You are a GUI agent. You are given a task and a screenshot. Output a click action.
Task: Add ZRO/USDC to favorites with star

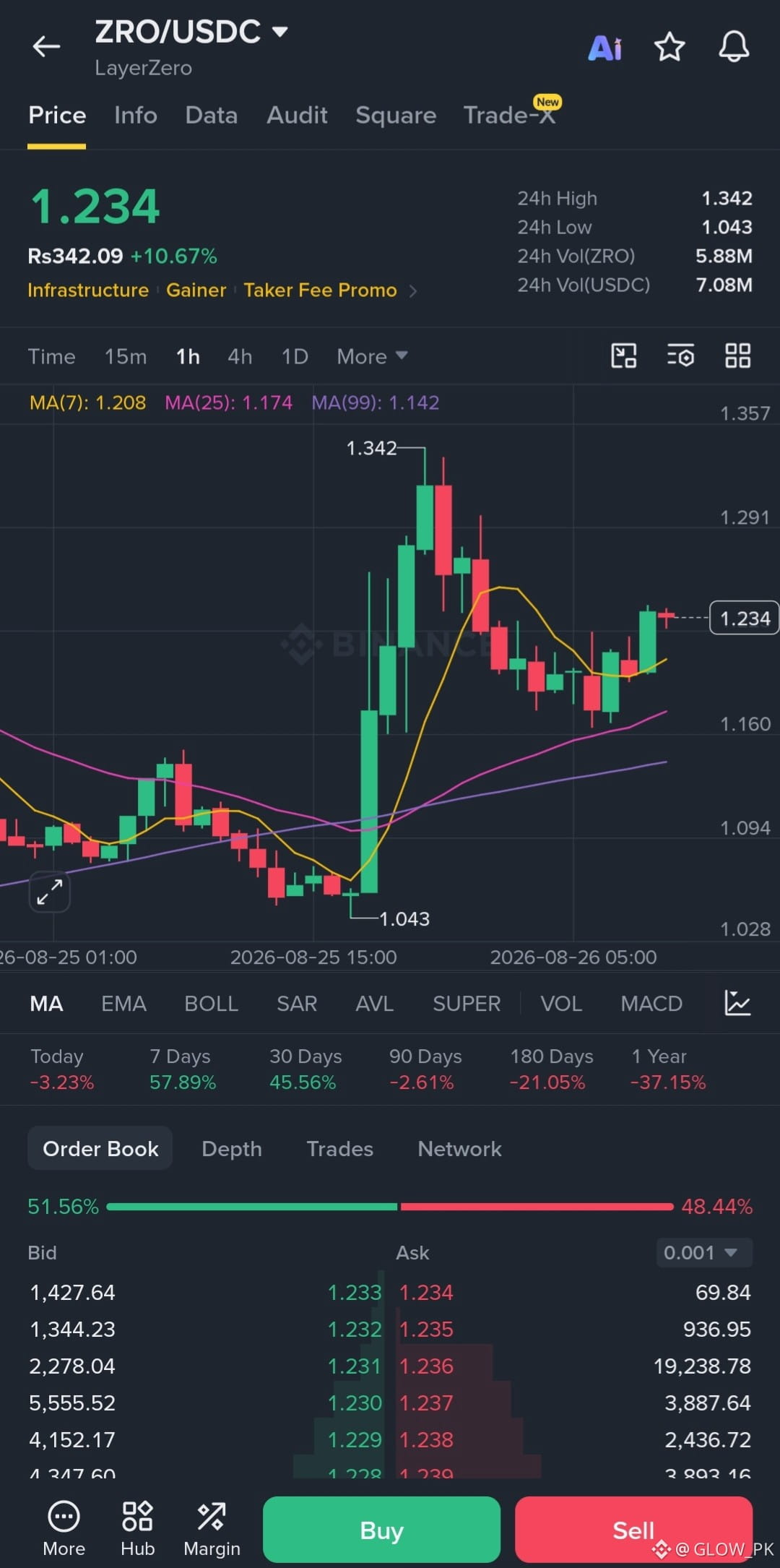tap(669, 47)
